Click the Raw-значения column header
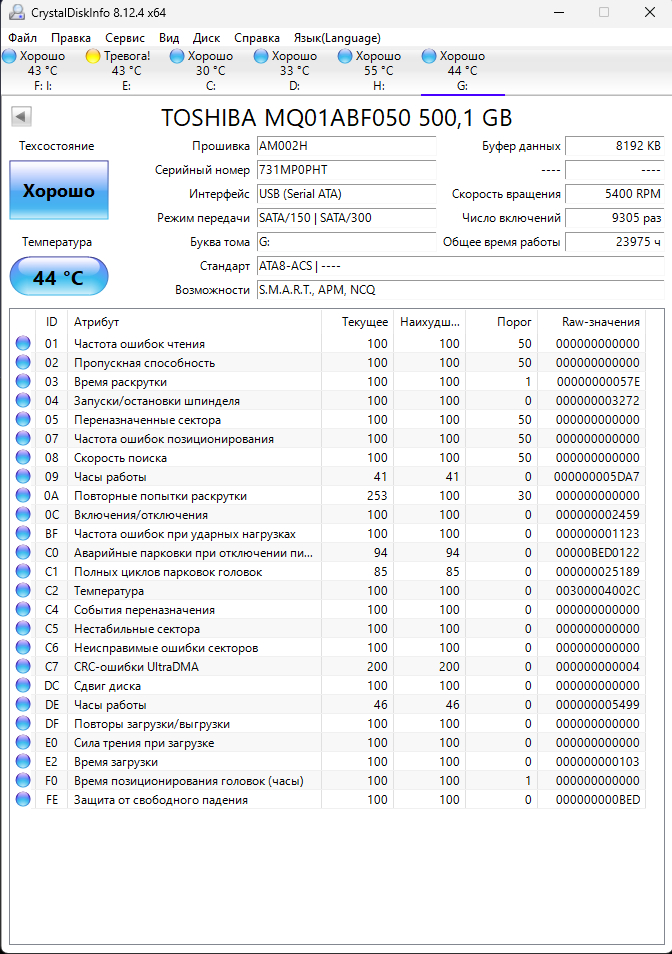672x954 pixels. 600,322
